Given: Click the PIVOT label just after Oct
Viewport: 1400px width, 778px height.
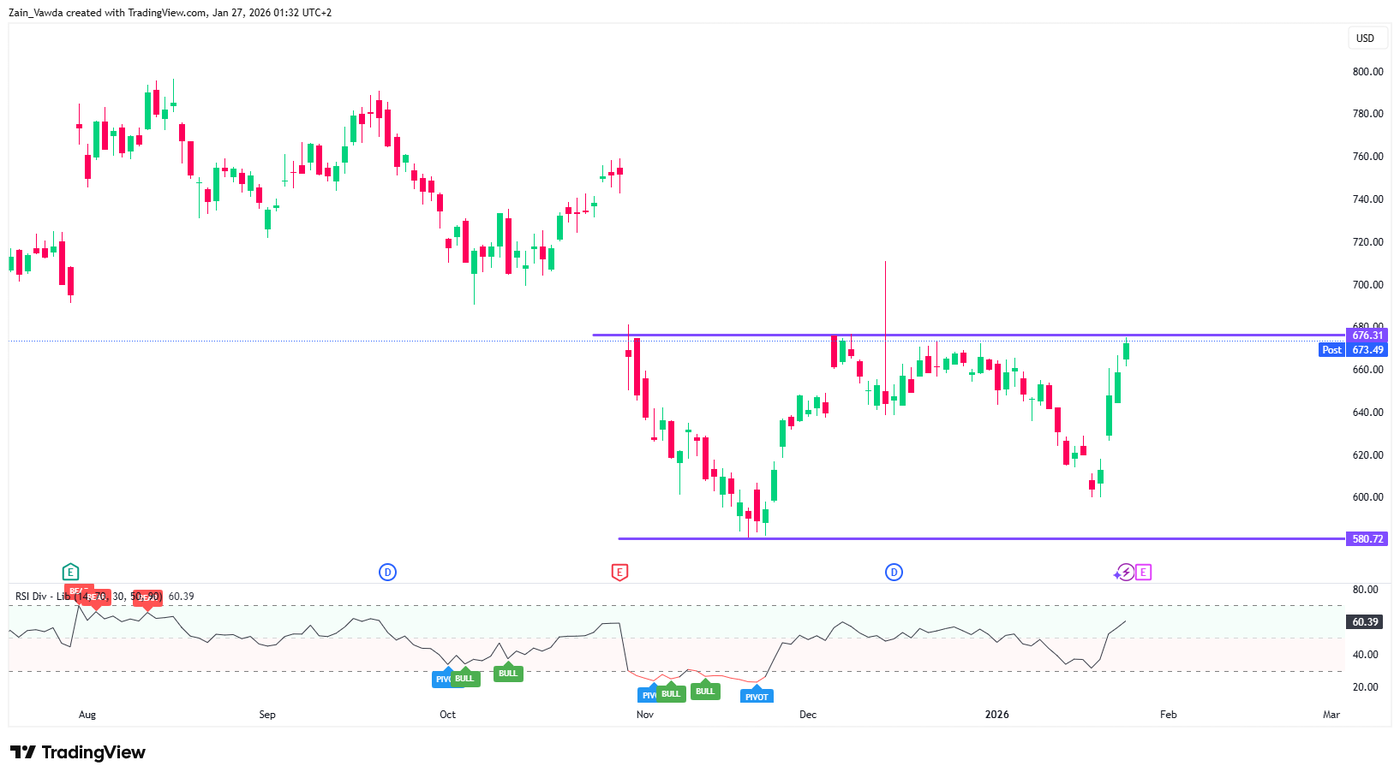Looking at the screenshot, I should (x=442, y=677).
